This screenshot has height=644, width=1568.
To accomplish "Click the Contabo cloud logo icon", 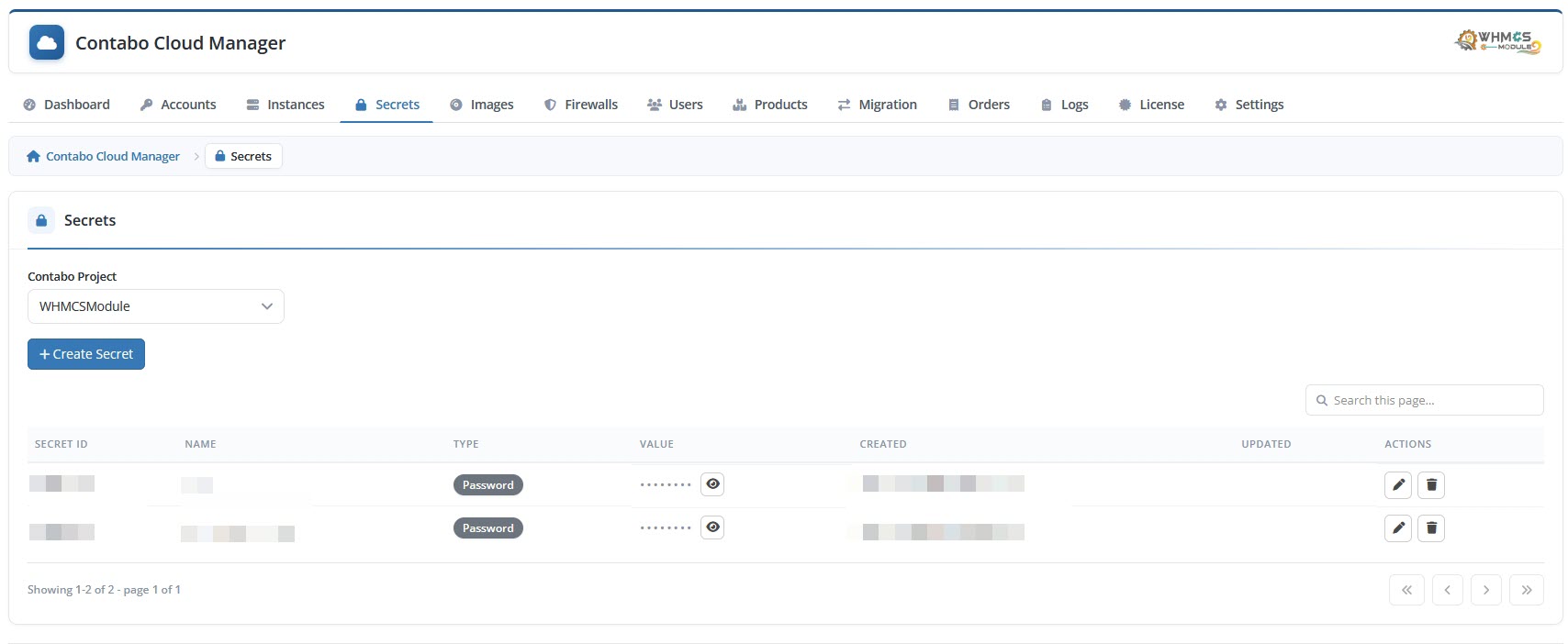I will pos(47,42).
